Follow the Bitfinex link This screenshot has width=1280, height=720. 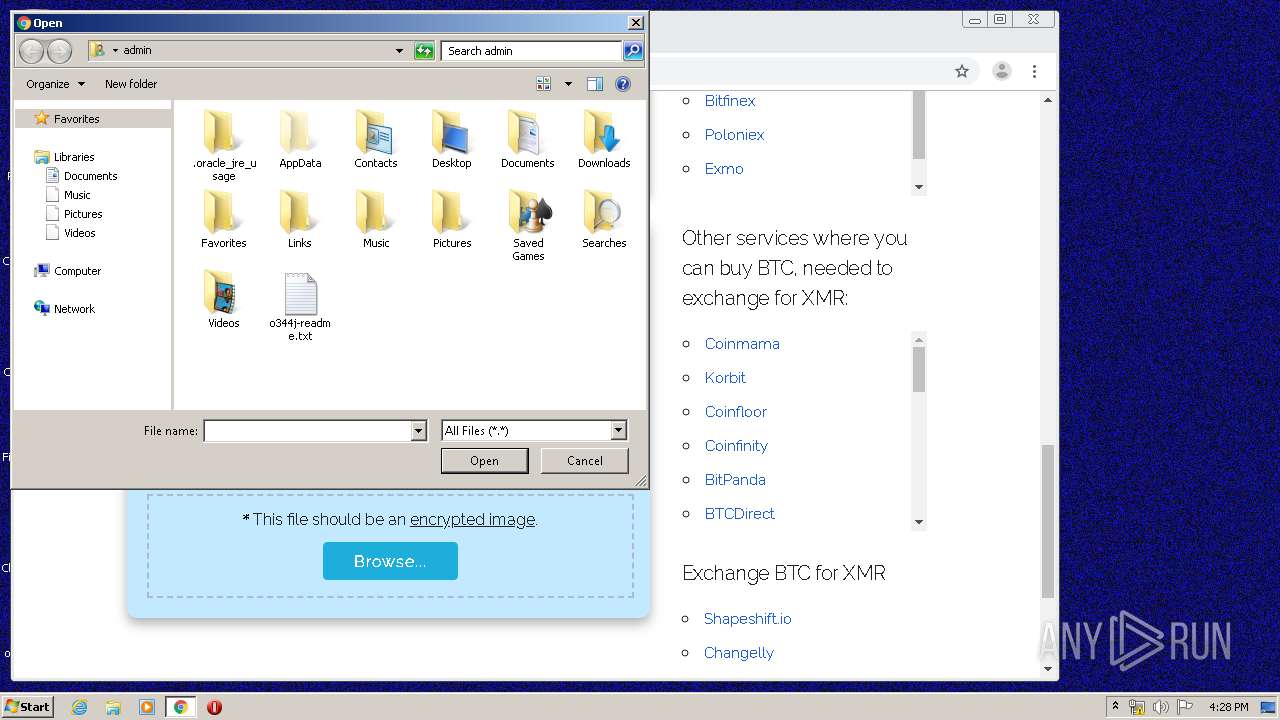point(730,101)
